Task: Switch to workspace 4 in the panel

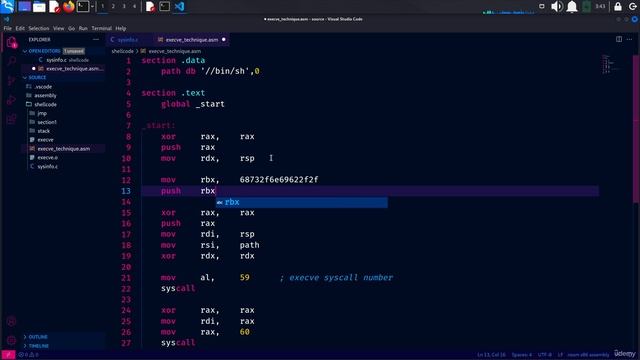Action: pos(134,6)
